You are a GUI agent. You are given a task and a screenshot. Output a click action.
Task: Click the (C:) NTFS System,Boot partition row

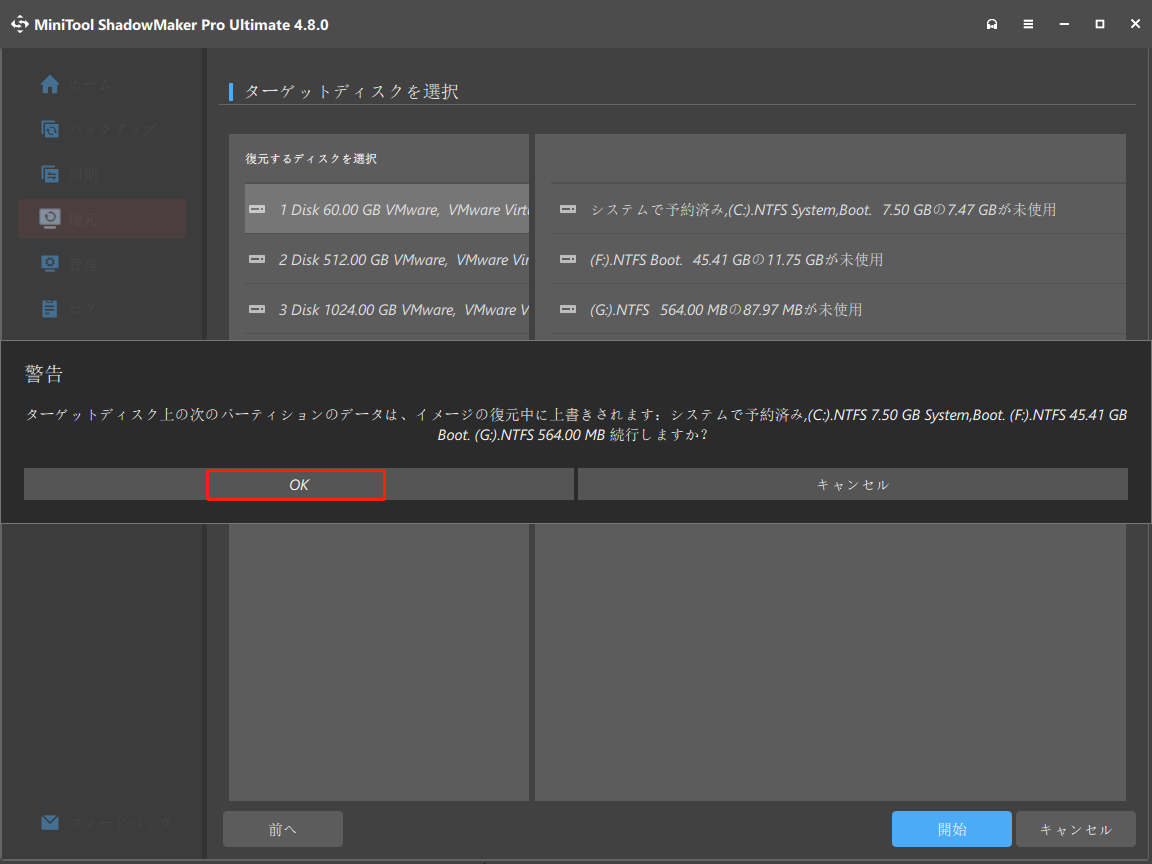(x=838, y=209)
